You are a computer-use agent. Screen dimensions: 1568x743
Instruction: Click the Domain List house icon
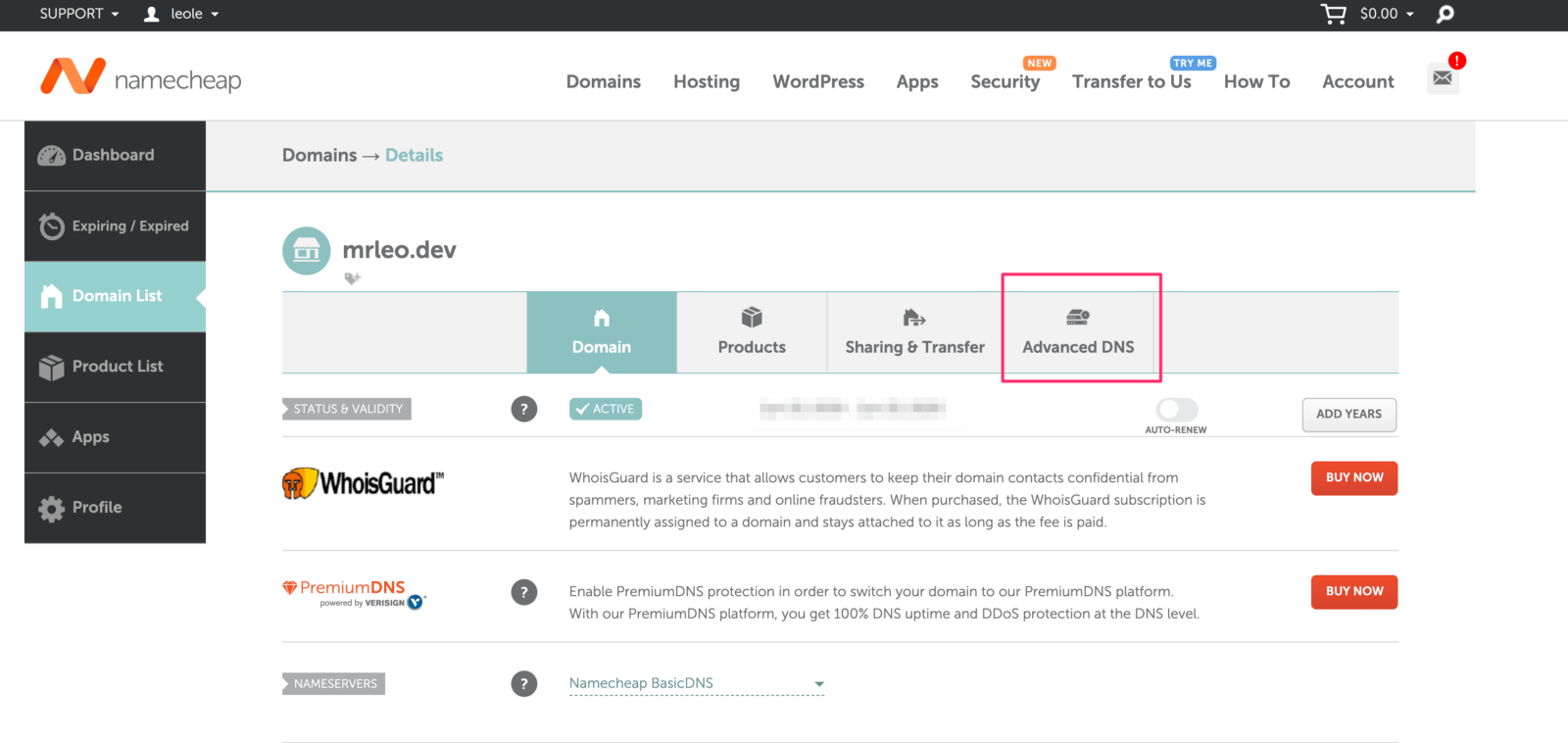[51, 296]
